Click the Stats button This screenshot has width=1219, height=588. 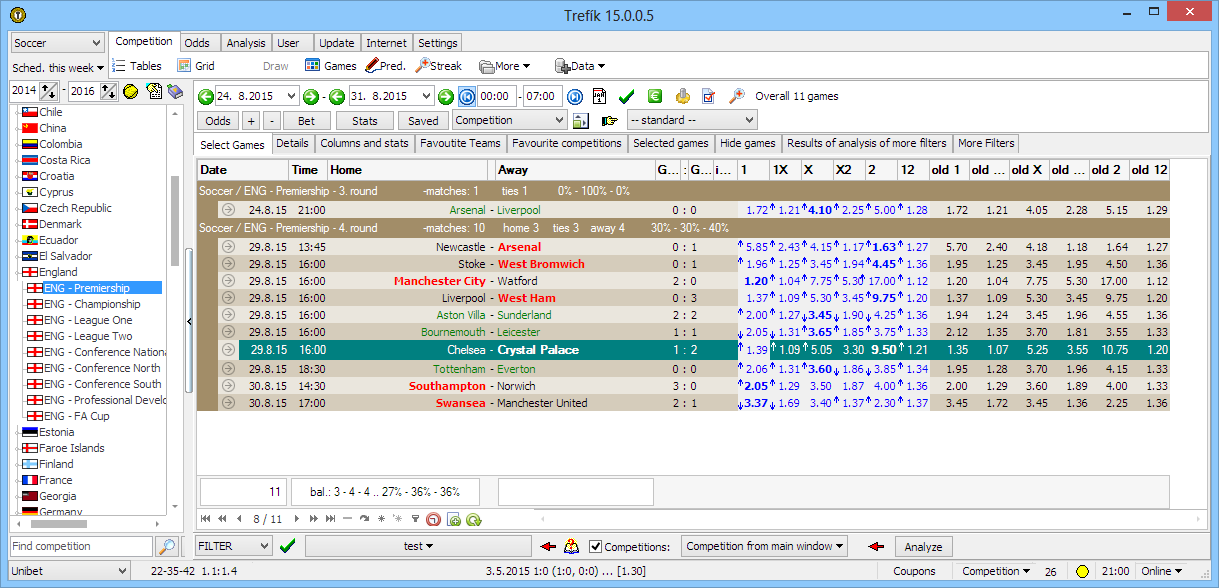[x=365, y=120]
